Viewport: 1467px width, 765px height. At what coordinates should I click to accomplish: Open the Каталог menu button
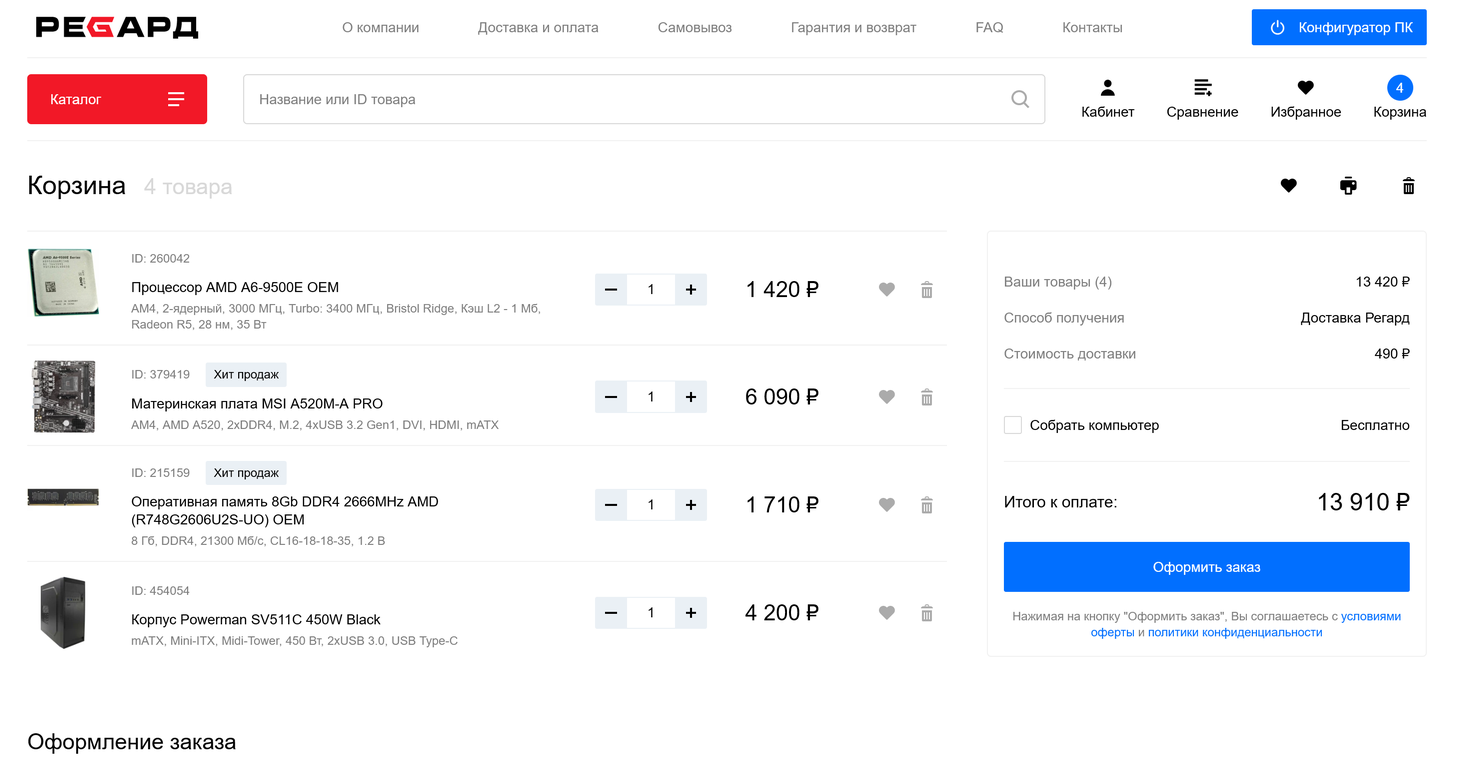(117, 99)
